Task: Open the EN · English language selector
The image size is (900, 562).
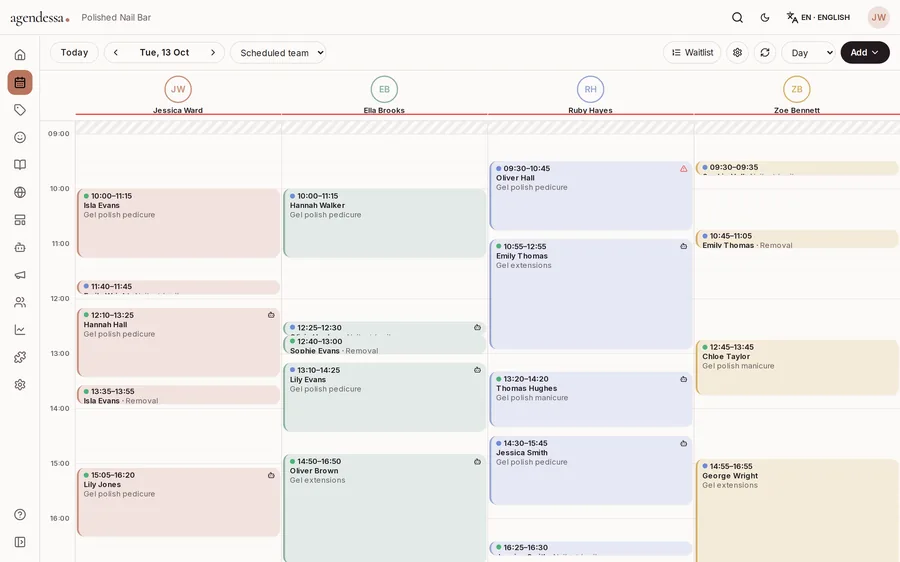Action: pyautogui.click(x=818, y=18)
